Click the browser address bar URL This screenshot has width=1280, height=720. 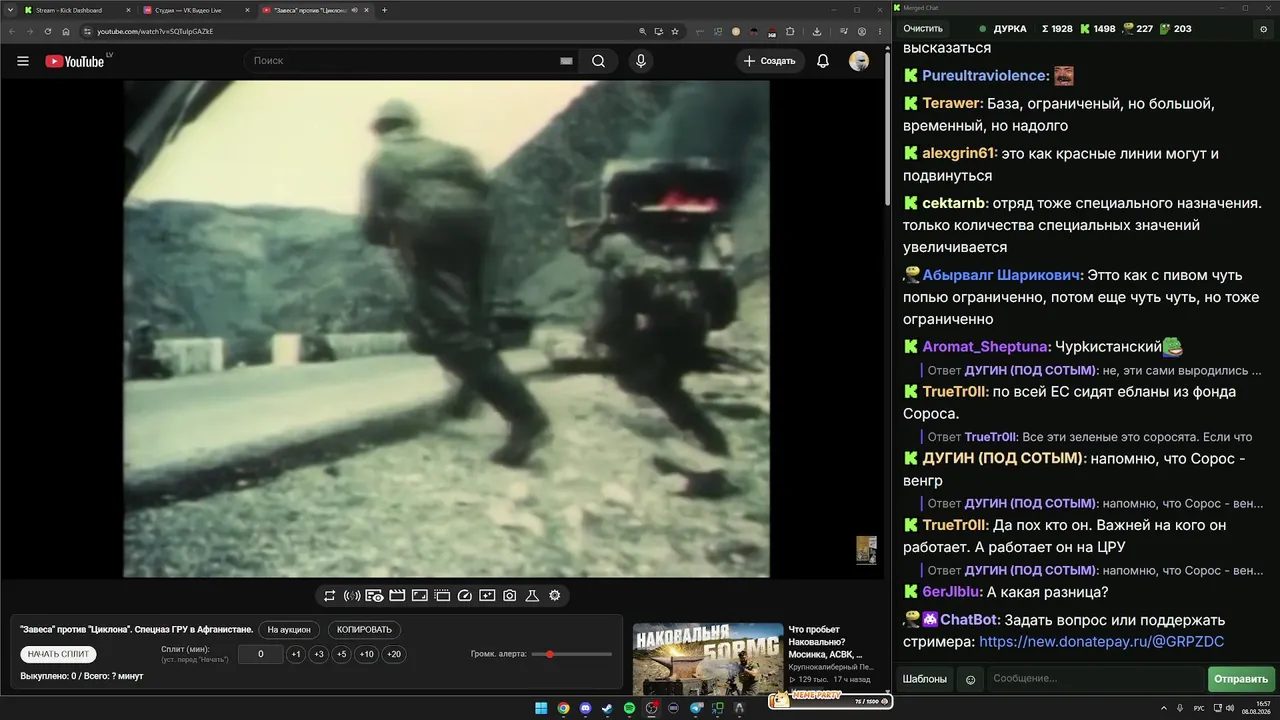(x=155, y=31)
